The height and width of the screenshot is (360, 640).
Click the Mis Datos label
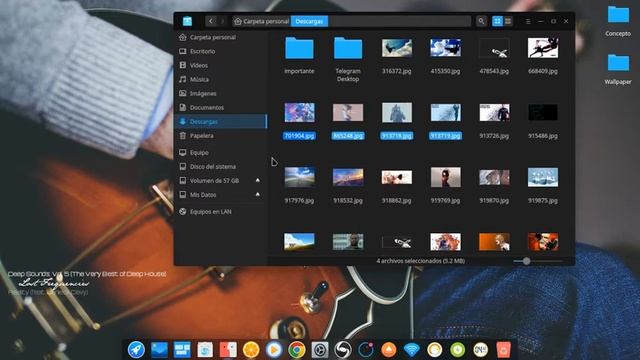tap(203, 195)
